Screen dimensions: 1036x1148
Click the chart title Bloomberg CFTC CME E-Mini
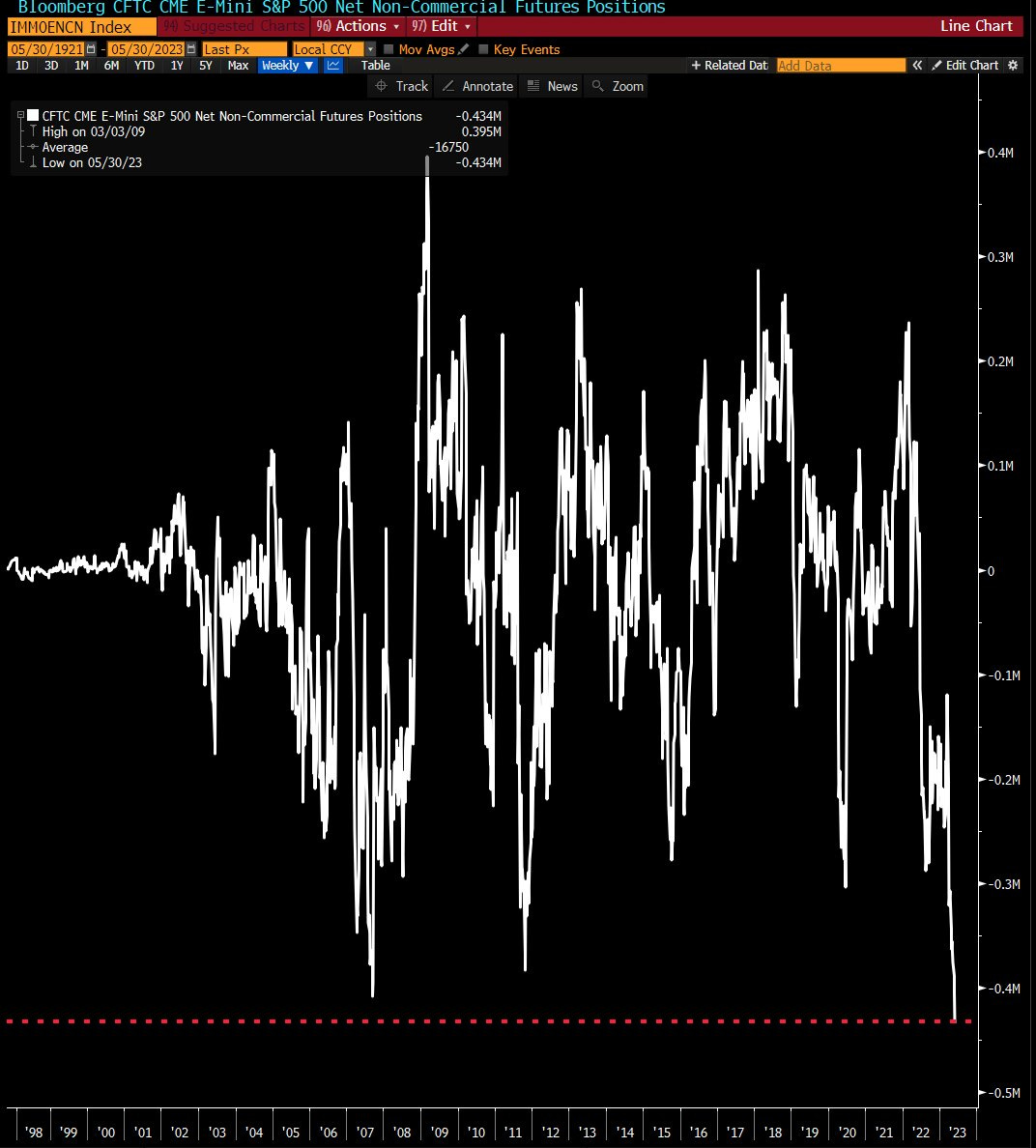point(341,8)
